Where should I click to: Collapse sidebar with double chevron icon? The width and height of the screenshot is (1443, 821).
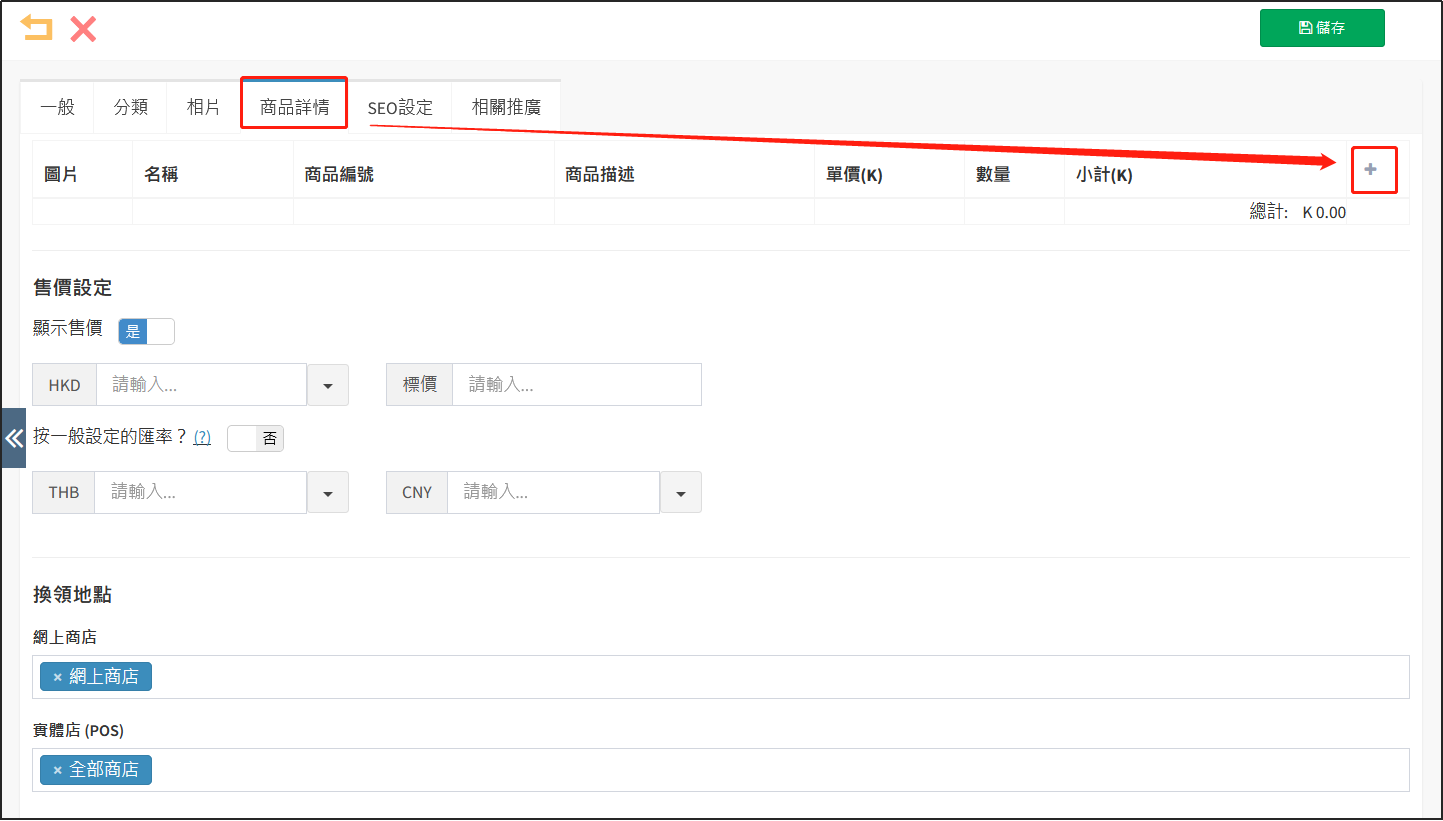13,438
